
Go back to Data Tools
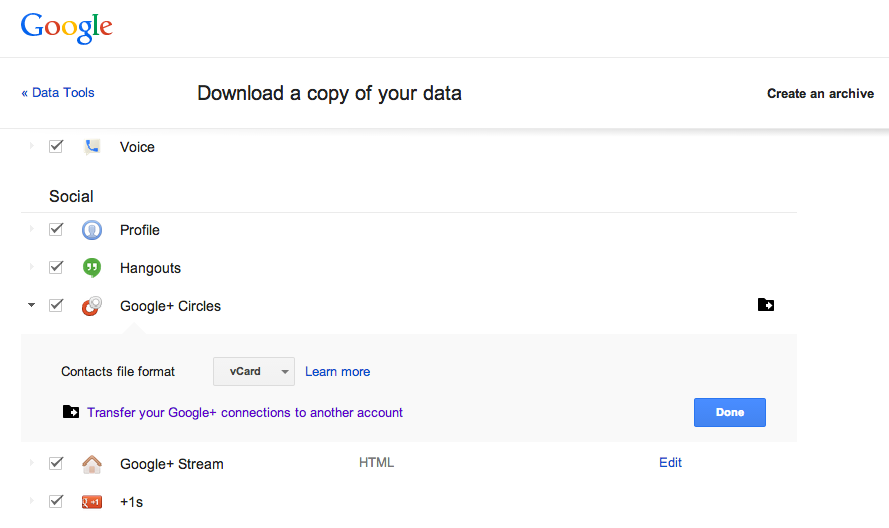pyautogui.click(x=58, y=93)
